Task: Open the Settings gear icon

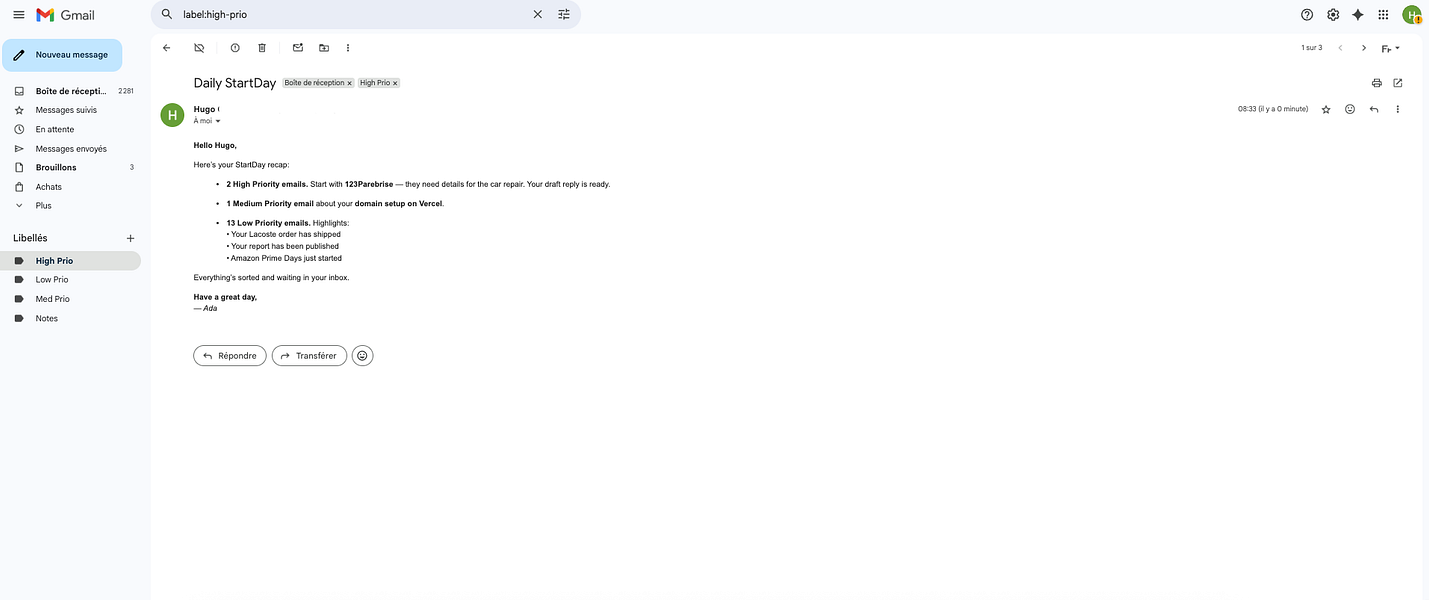Action: coord(1333,15)
